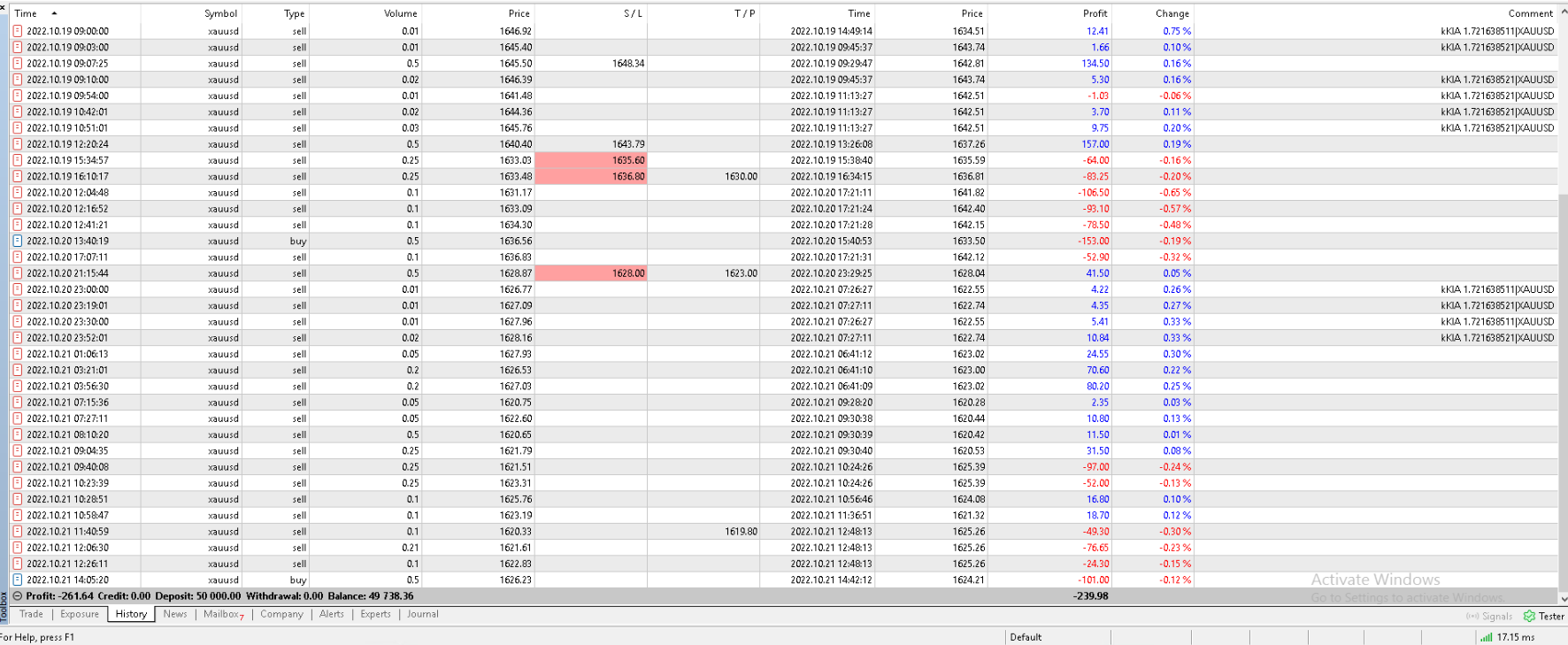
Task: Click the Toolbox vertical label
Action: 4,608
